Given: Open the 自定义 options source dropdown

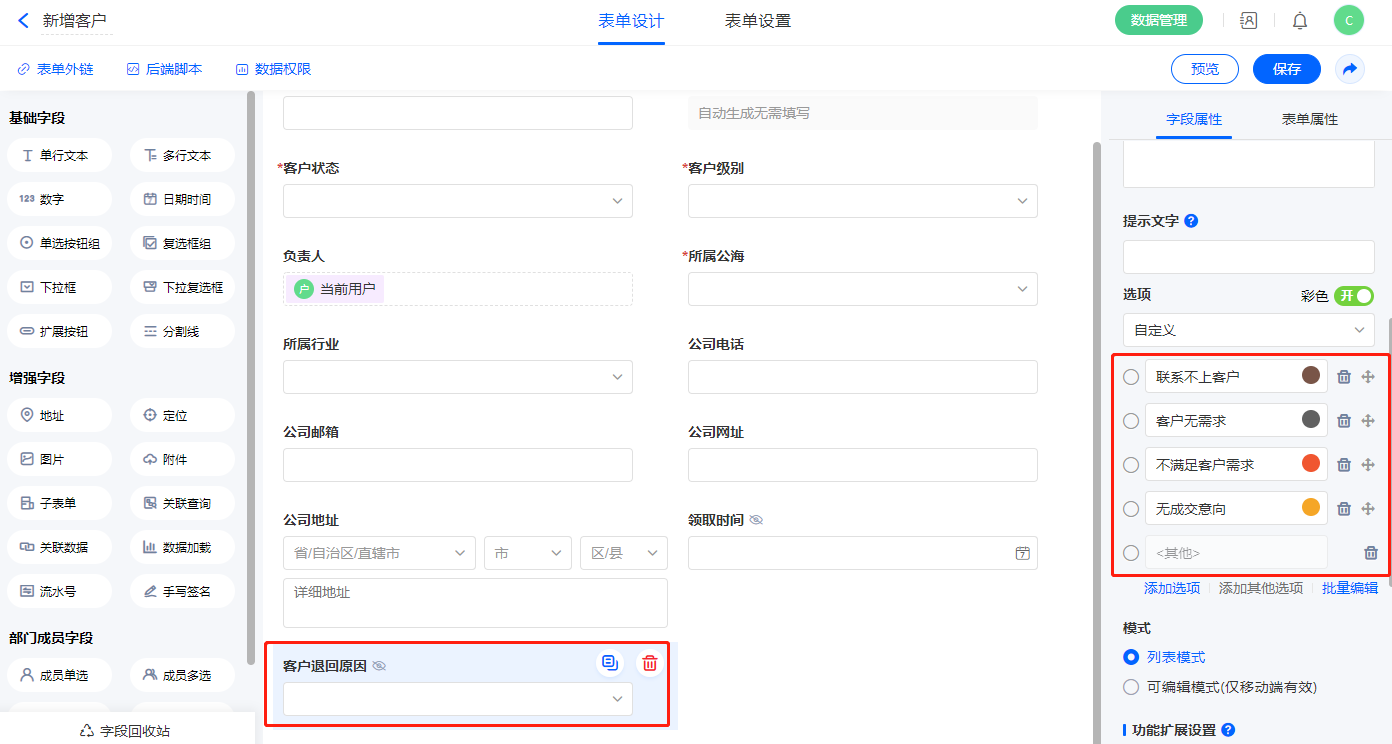Looking at the screenshot, I should tap(1248, 329).
